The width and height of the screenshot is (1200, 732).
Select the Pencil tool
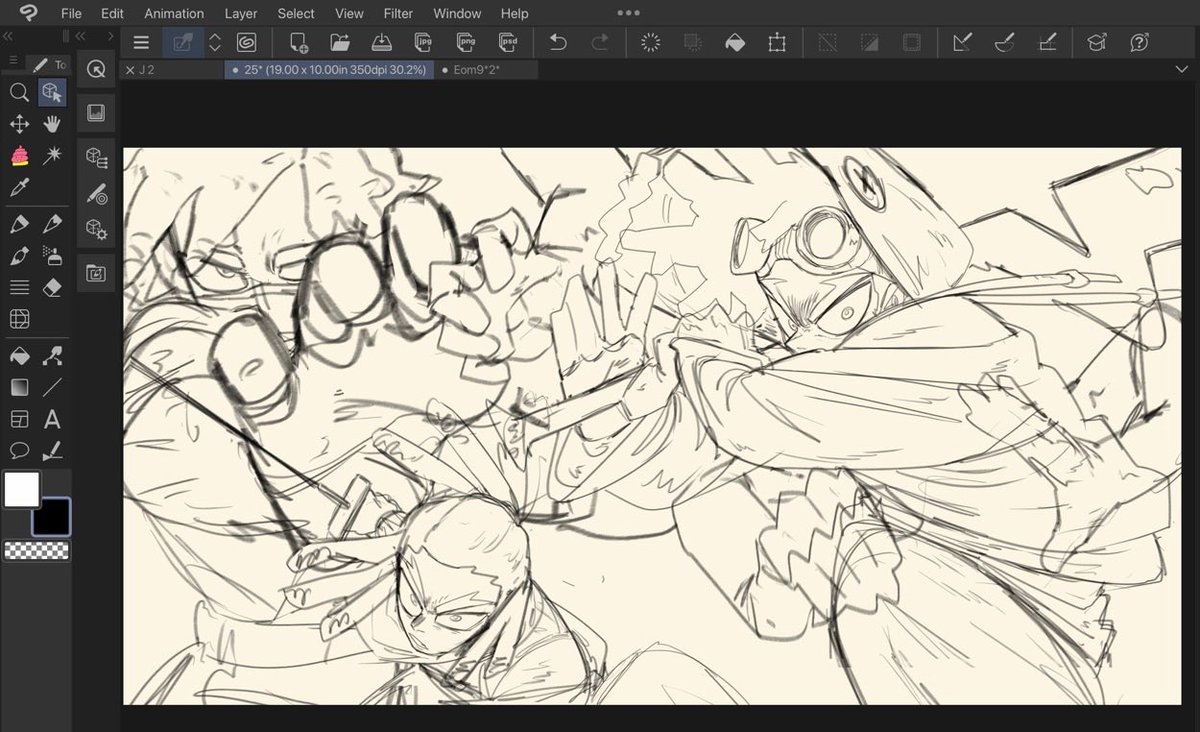(x=52, y=224)
